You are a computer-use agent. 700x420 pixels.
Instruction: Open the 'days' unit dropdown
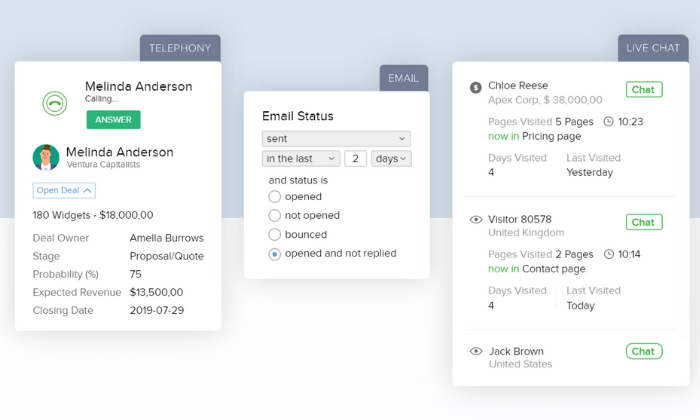pyautogui.click(x=391, y=158)
